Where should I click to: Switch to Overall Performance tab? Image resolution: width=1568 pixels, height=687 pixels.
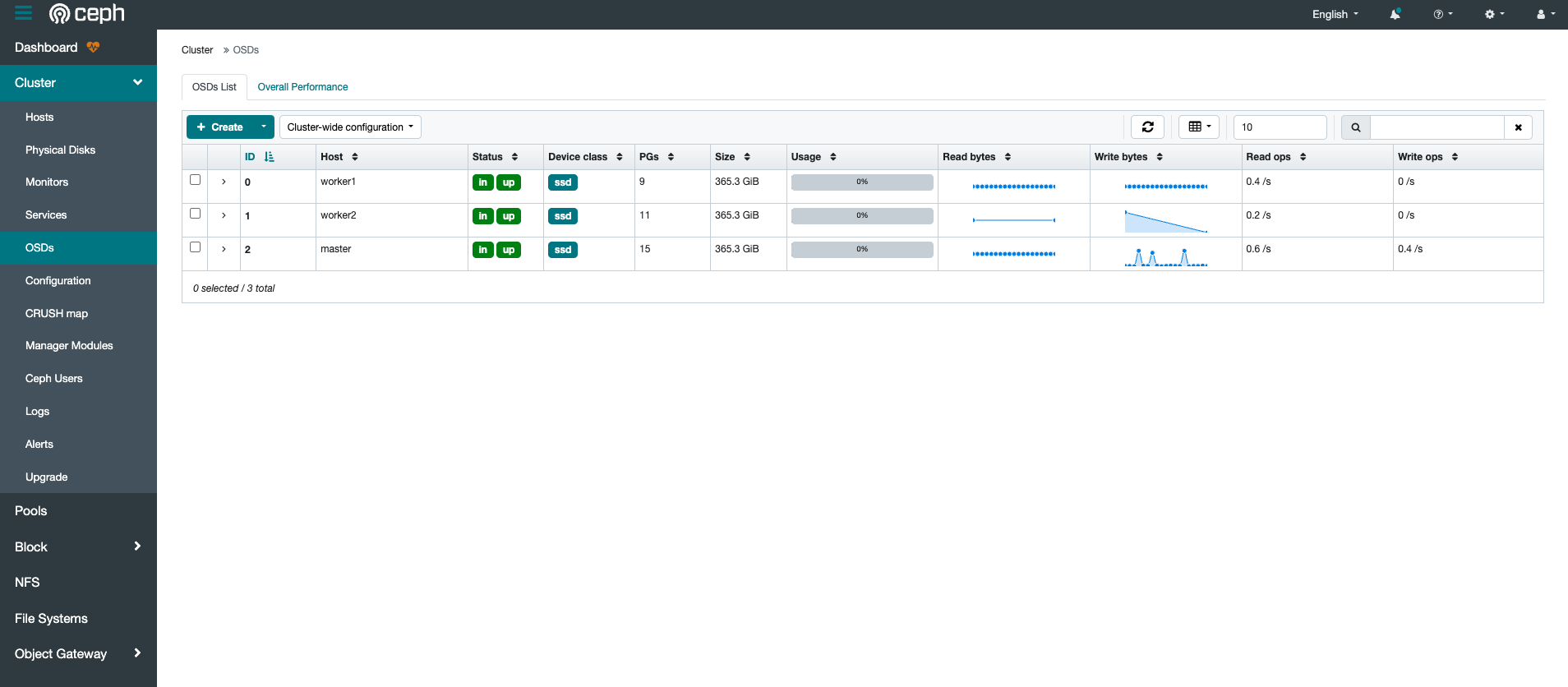[302, 87]
